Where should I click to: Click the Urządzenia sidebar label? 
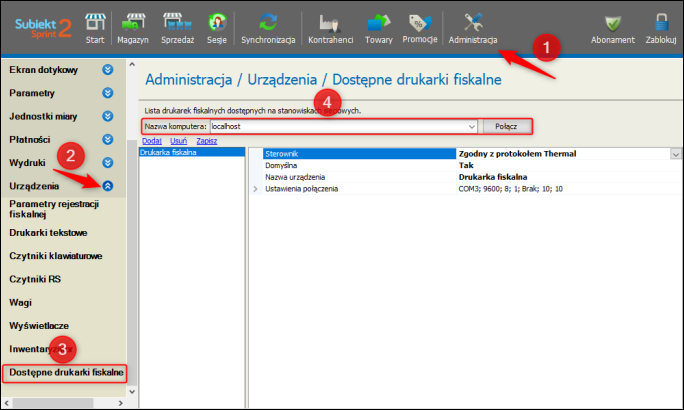(34, 186)
